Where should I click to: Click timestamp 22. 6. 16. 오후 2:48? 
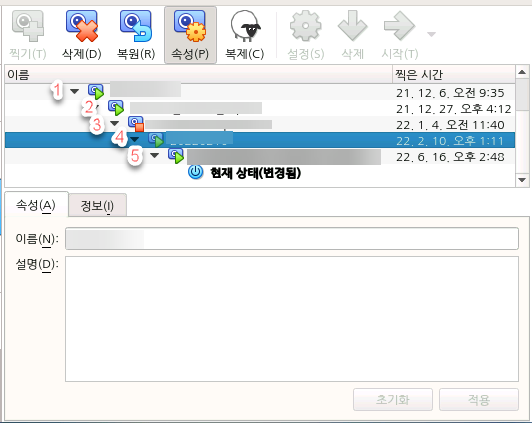(450, 157)
